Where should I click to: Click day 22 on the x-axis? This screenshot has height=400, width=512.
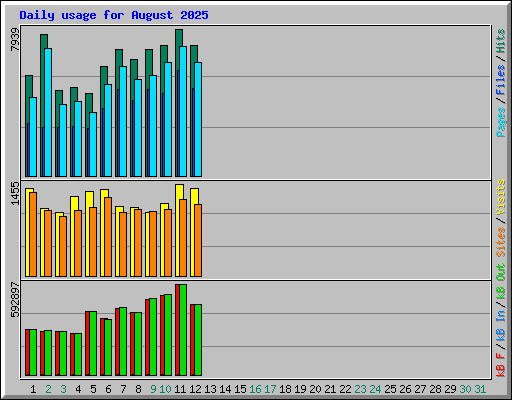pos(345,389)
